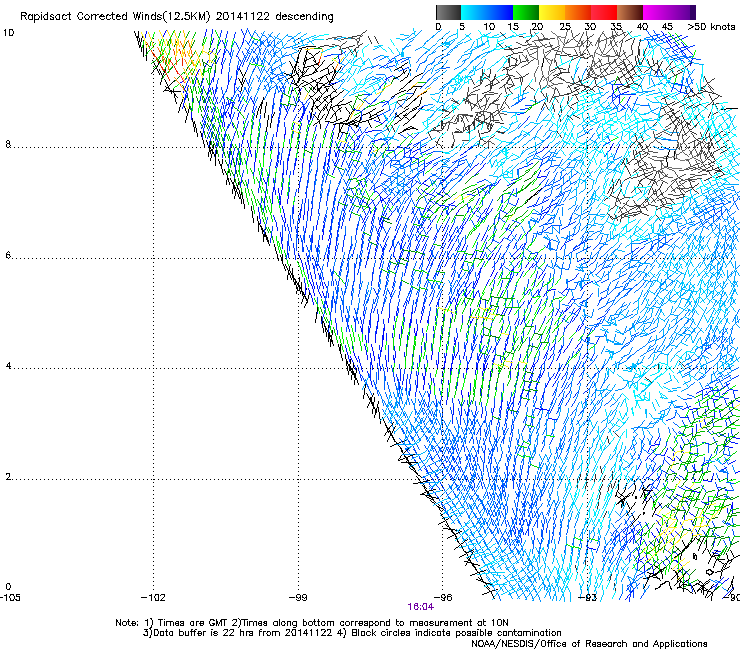Screen dimensions: 740x650
Task: Click the brown 35-40 knots color swatch
Action: click(x=630, y=12)
